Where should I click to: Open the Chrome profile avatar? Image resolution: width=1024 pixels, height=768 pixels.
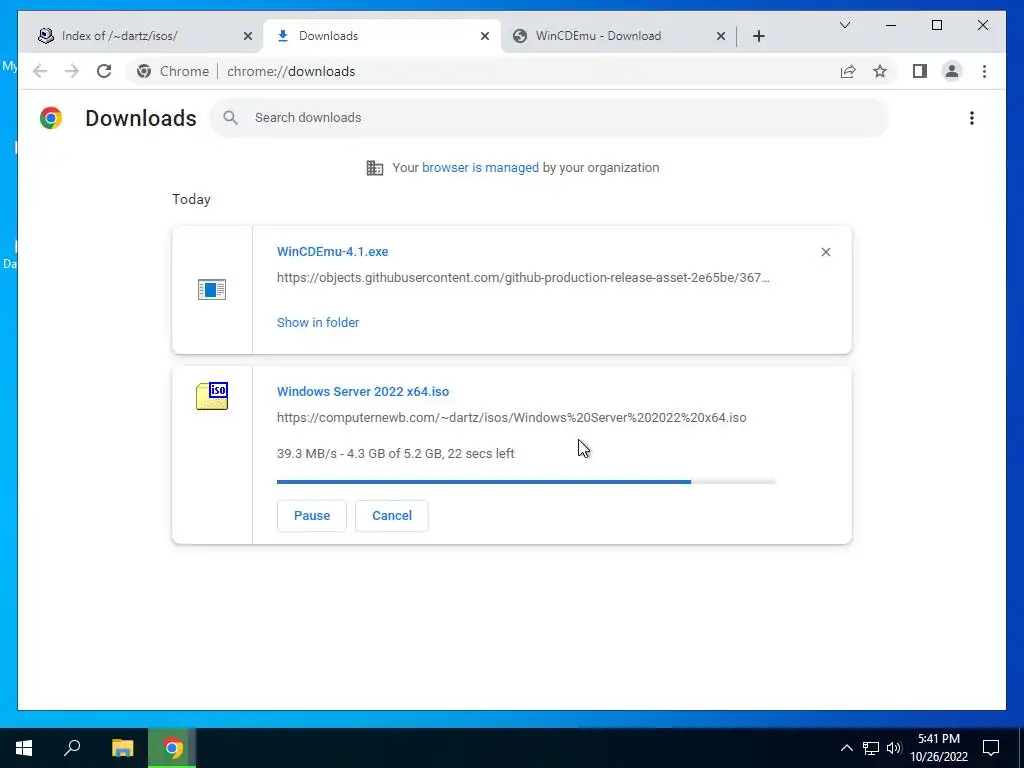click(952, 71)
